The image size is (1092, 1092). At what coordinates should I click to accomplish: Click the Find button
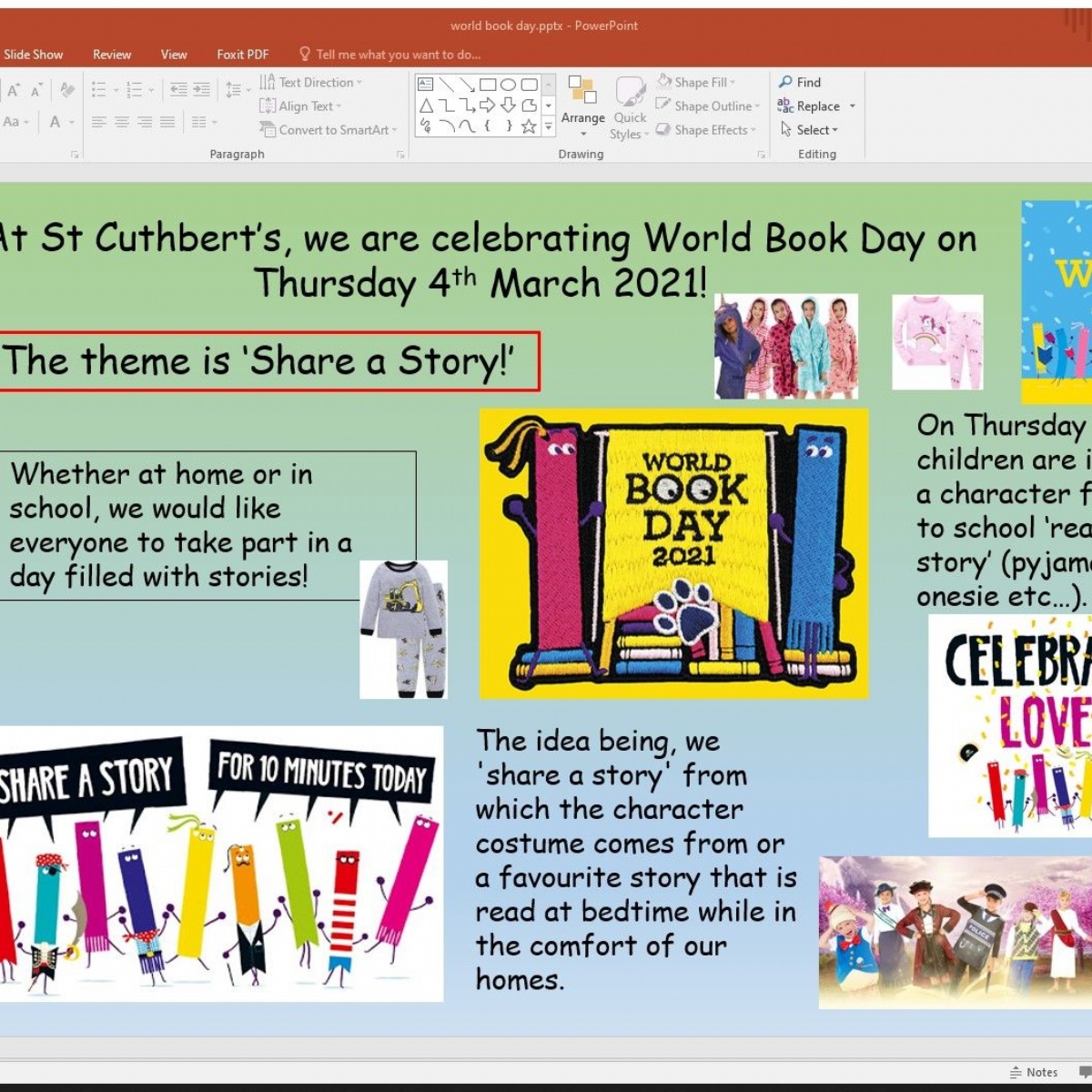(800, 82)
